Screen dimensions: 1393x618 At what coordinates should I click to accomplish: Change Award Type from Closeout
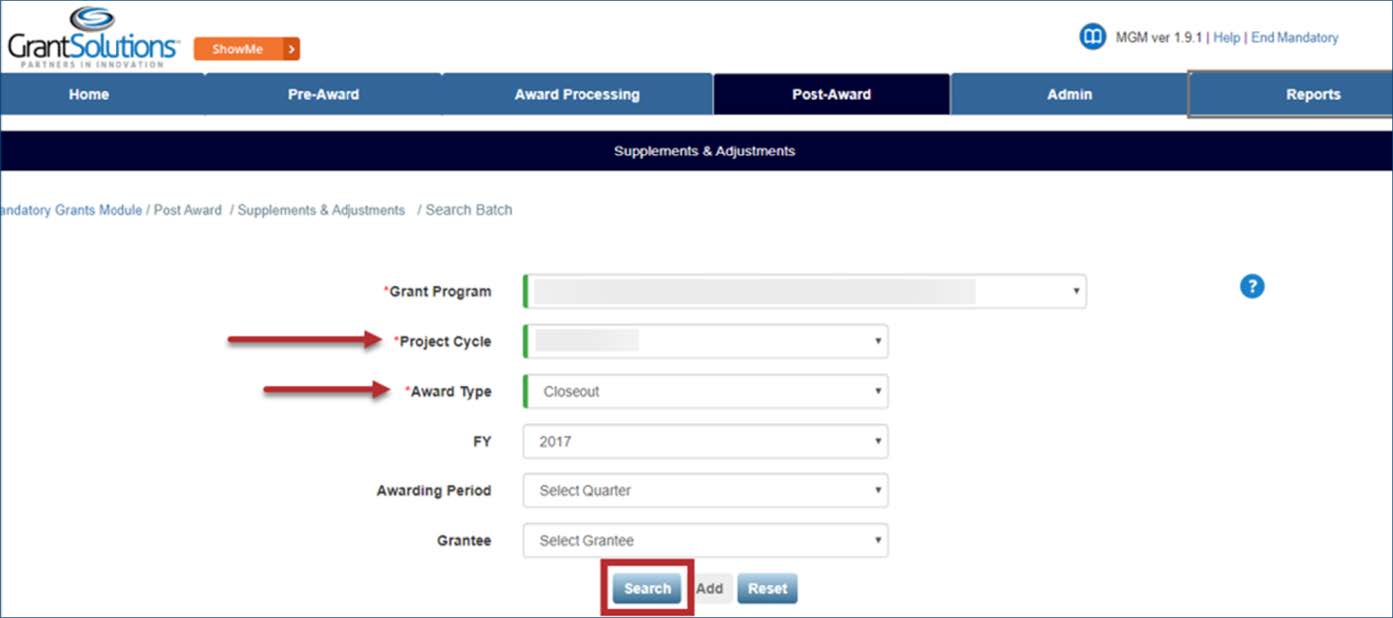pyautogui.click(x=705, y=392)
